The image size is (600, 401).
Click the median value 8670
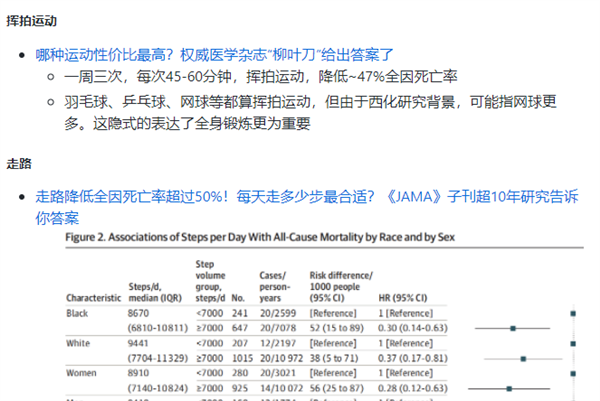point(138,313)
